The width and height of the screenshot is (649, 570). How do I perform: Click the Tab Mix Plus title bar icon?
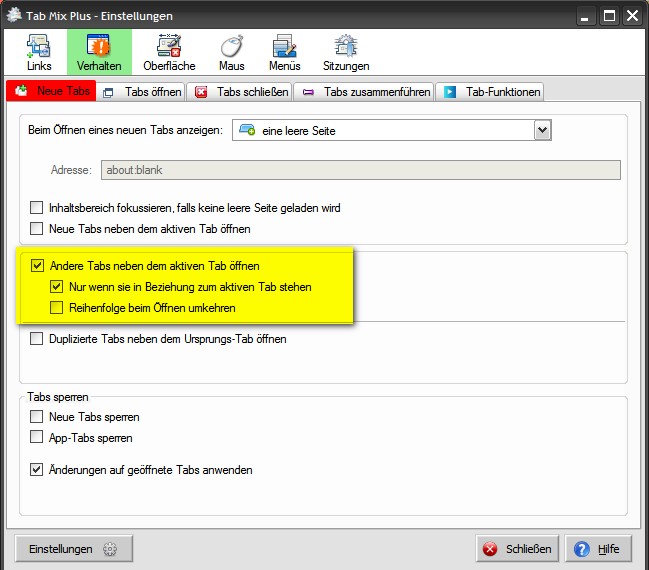coord(14,15)
